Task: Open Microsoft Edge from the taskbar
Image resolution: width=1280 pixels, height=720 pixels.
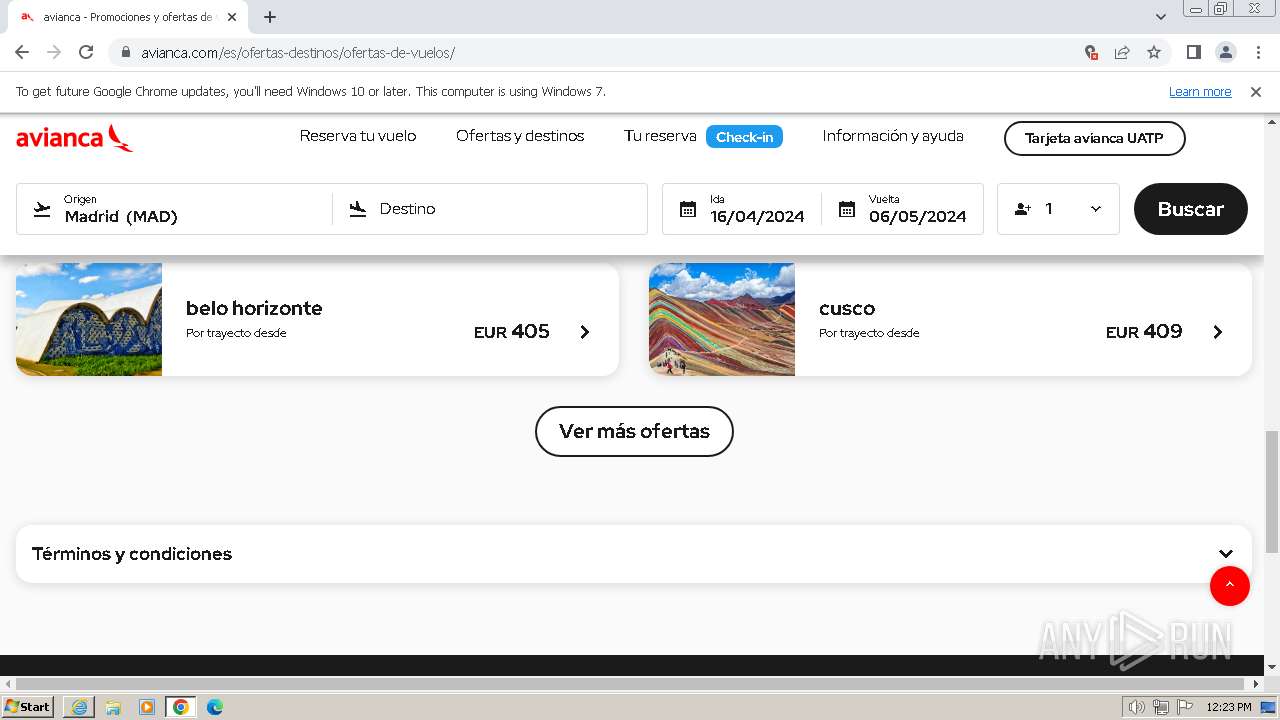Action: [215, 707]
